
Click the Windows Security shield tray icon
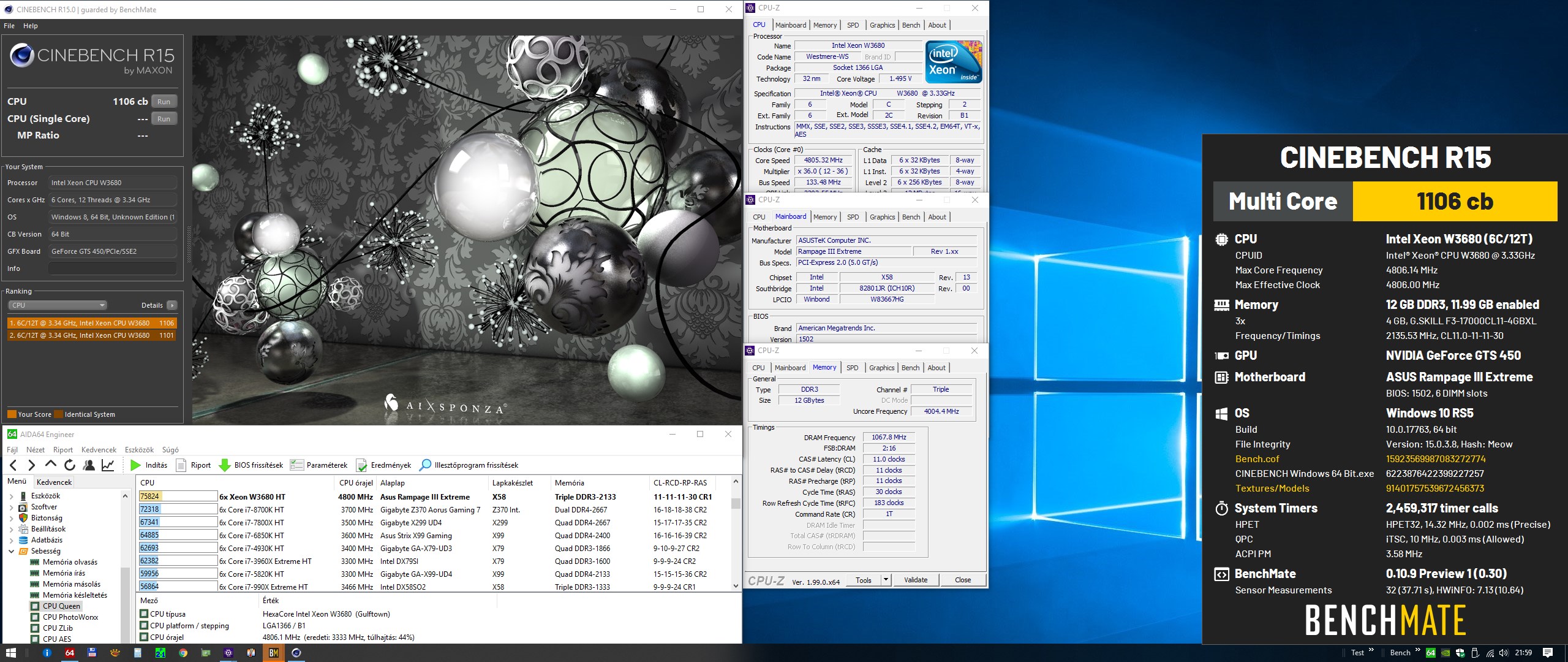tap(1460, 653)
